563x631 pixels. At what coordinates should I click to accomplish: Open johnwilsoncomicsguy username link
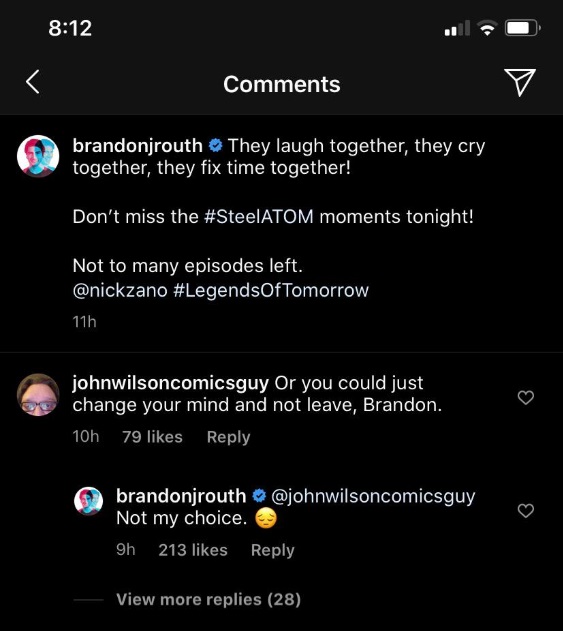coord(171,383)
